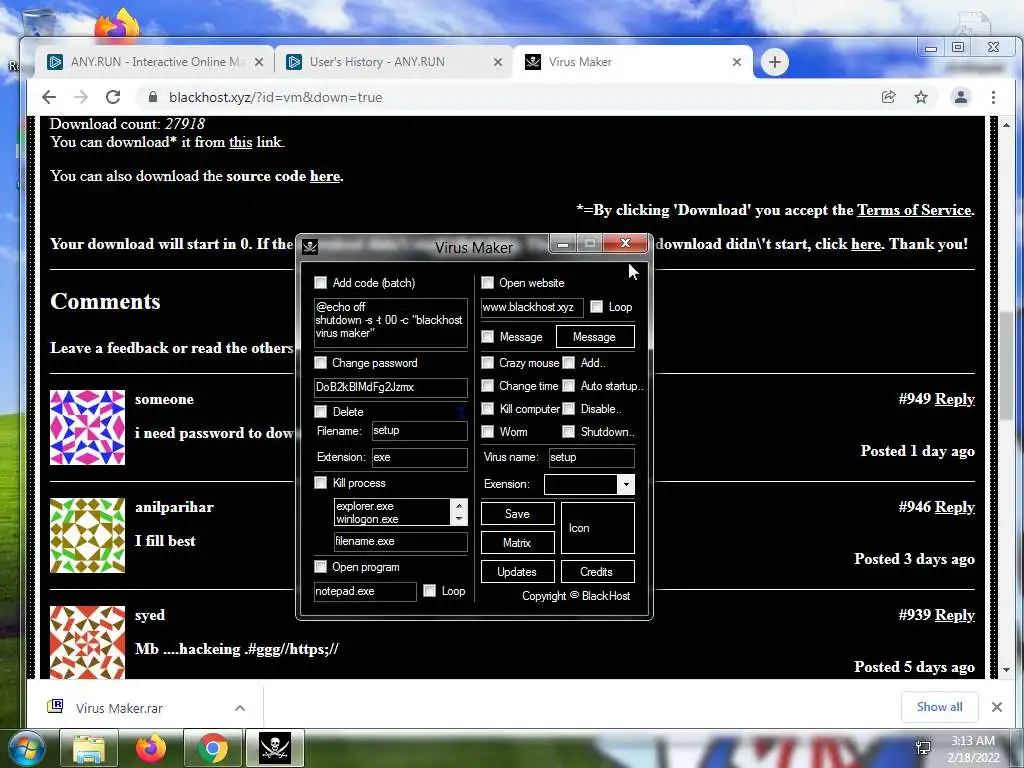This screenshot has height=768, width=1024.
Task: Reply to comment #949
Action: pos(954,399)
